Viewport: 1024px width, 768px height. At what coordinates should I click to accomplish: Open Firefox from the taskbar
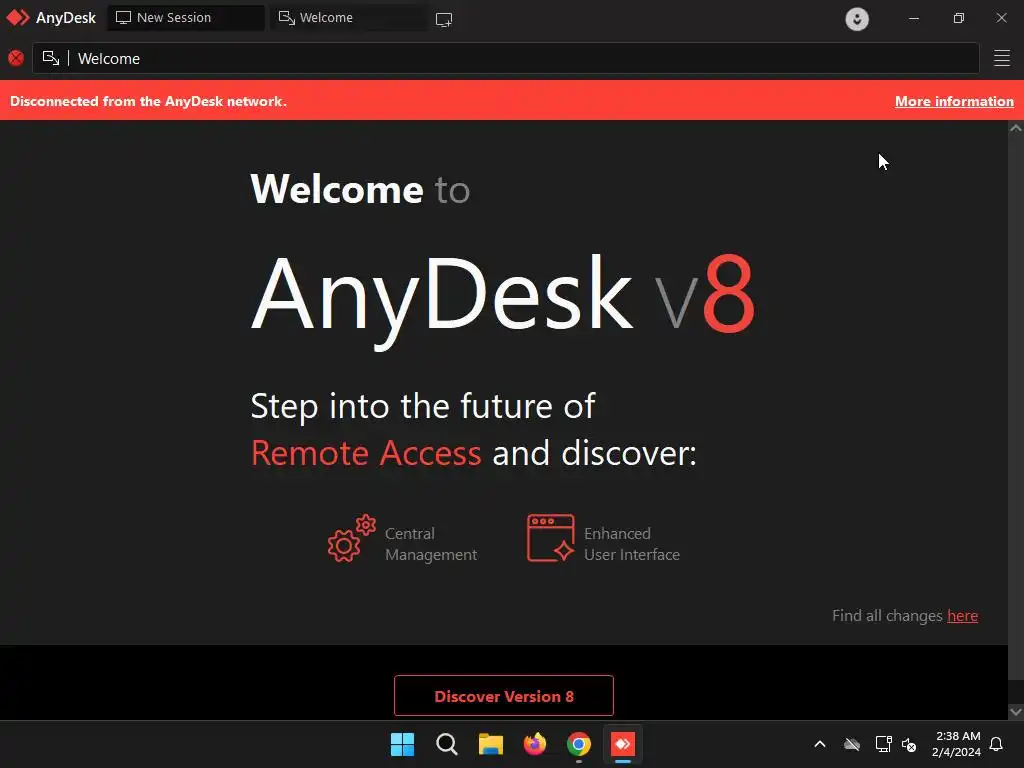[x=535, y=744]
